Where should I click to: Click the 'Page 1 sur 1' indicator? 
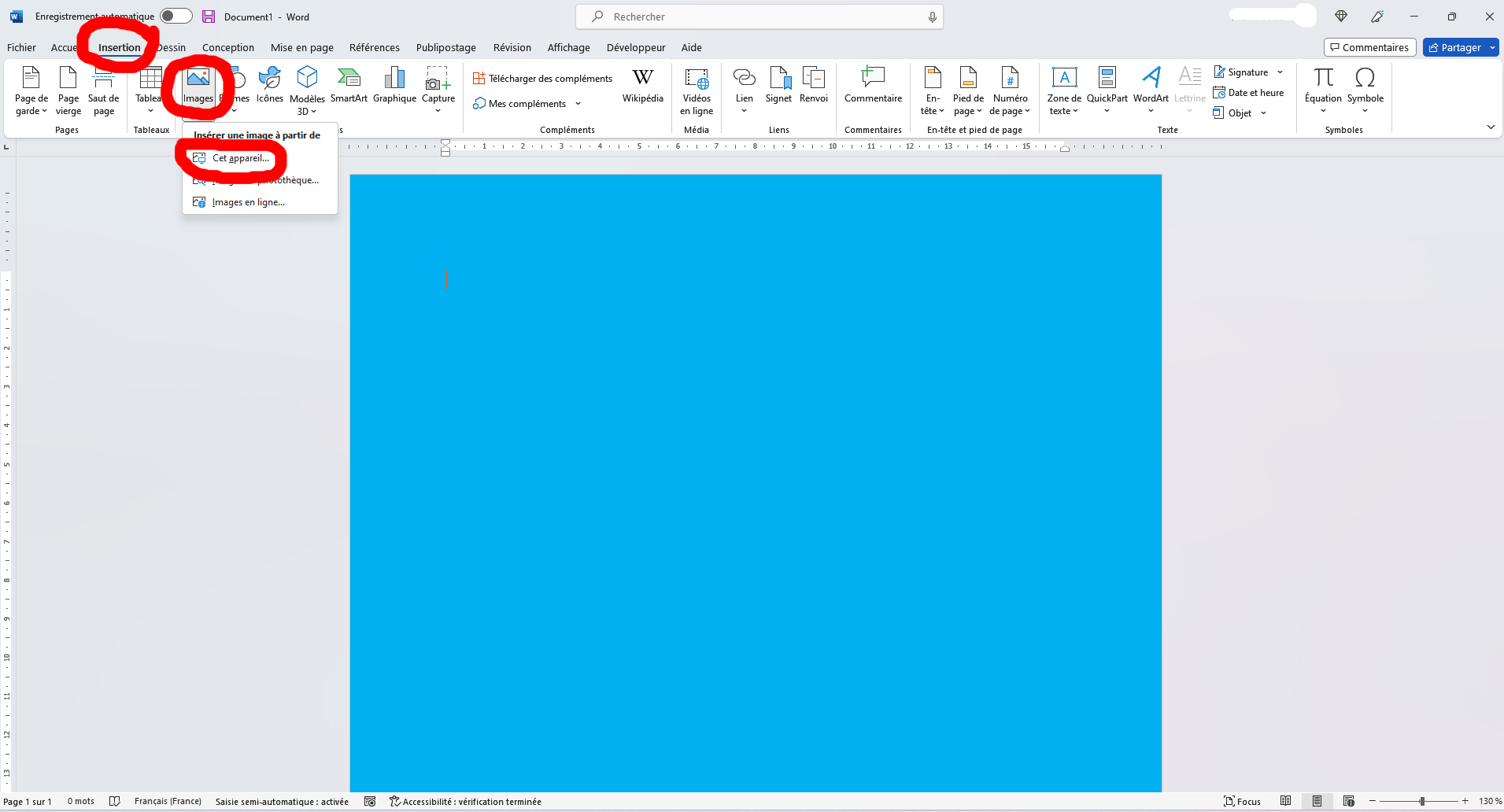[x=28, y=802]
